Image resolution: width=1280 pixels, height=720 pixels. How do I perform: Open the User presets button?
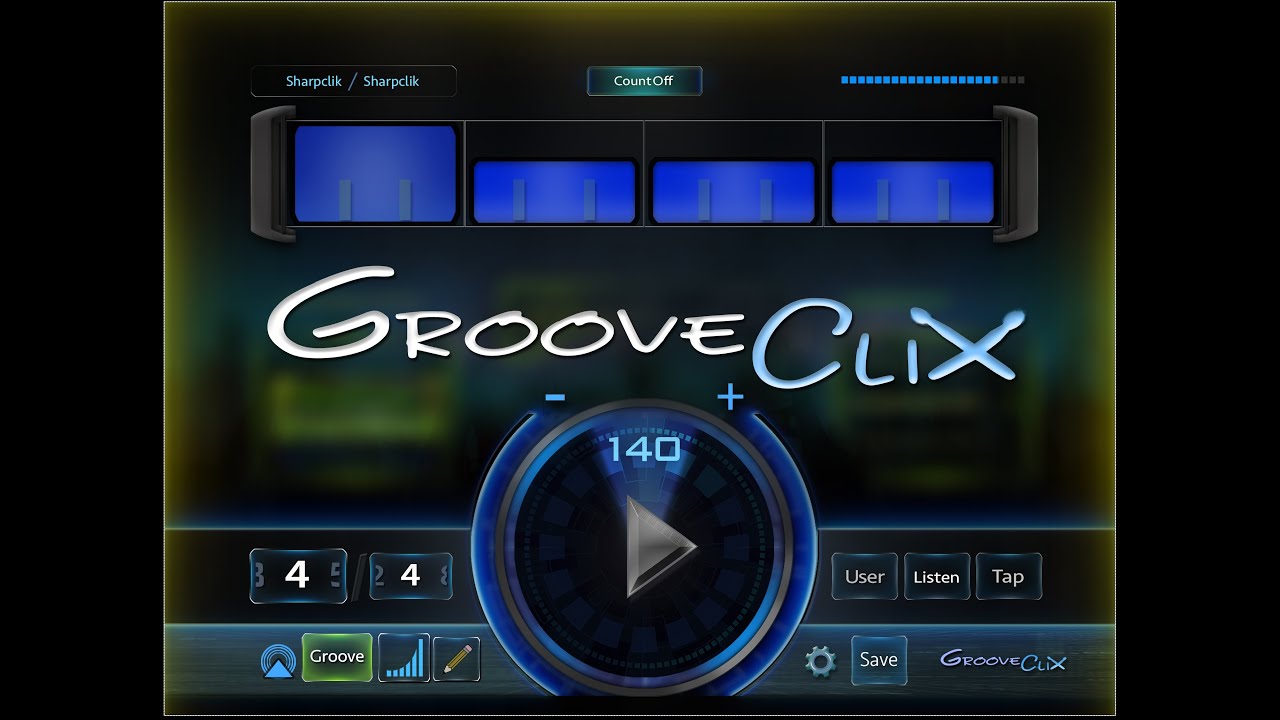point(865,577)
